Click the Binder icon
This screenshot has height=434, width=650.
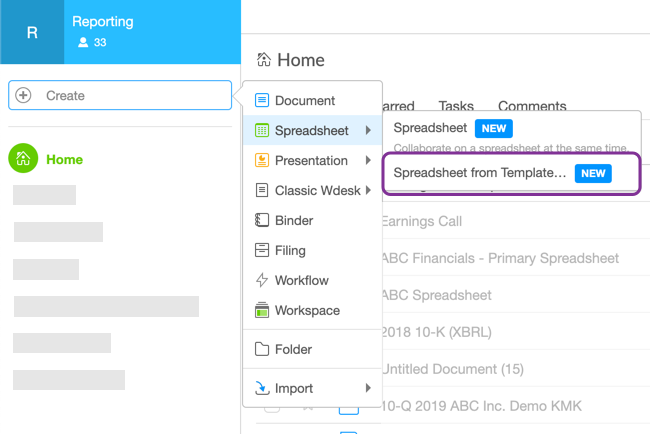coord(262,221)
